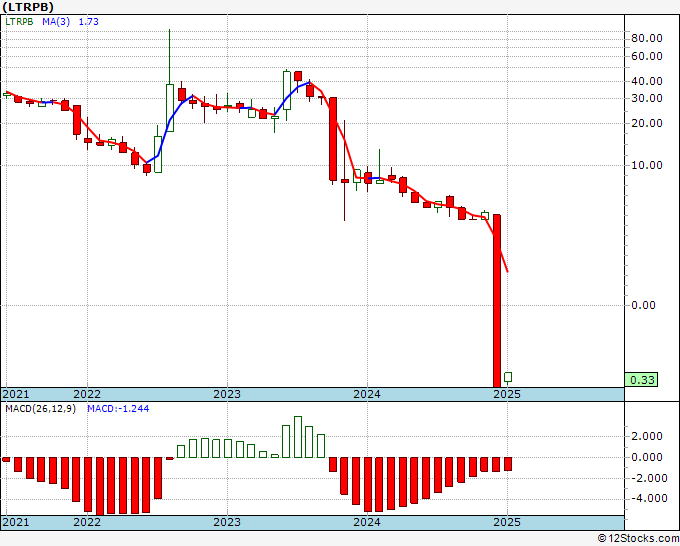680x546 pixels.
Task: Click the 10.00 price axis label
Action: click(x=647, y=166)
